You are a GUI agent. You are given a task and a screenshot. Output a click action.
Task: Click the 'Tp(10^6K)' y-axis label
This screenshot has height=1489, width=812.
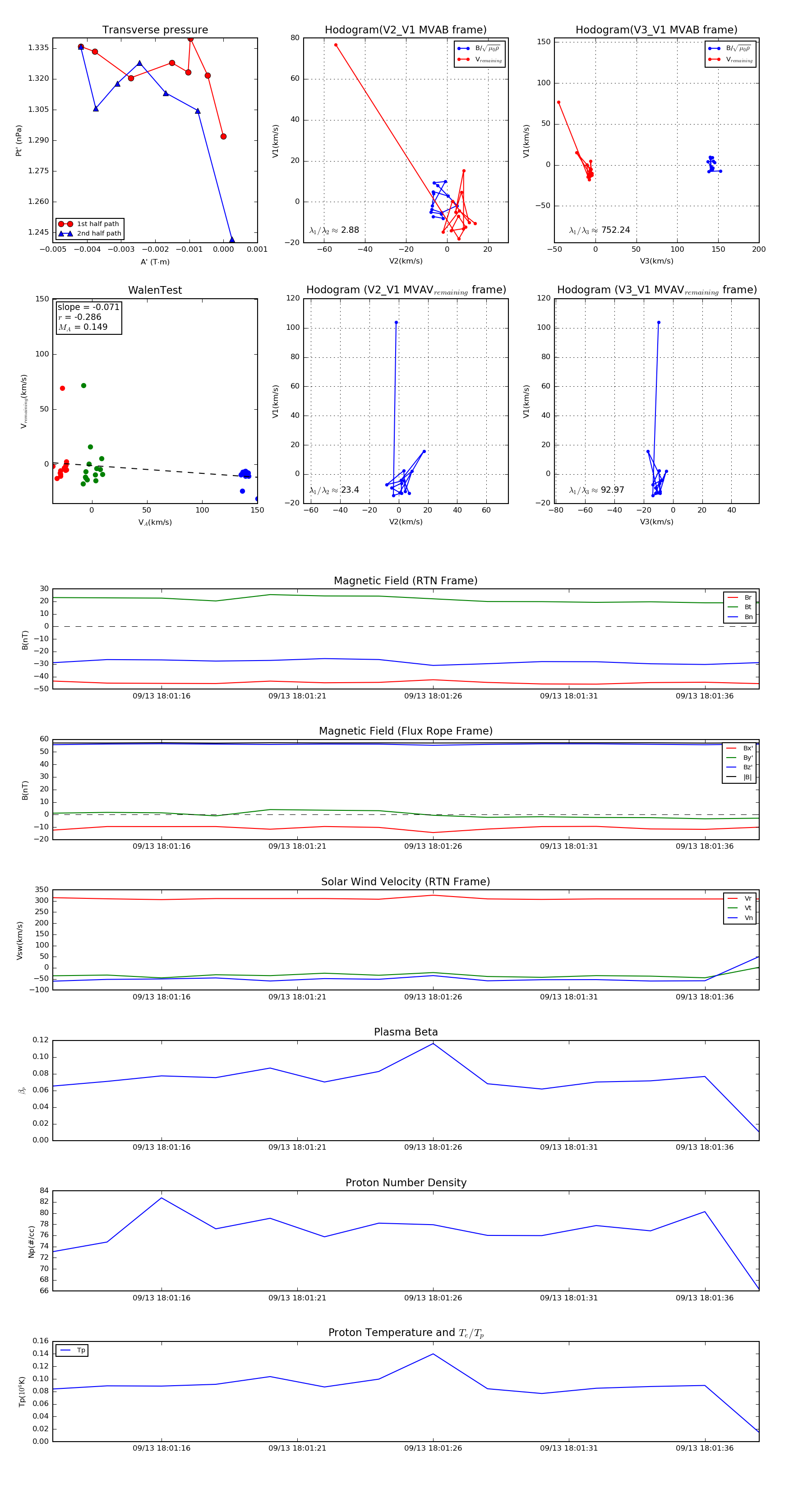(22, 1392)
